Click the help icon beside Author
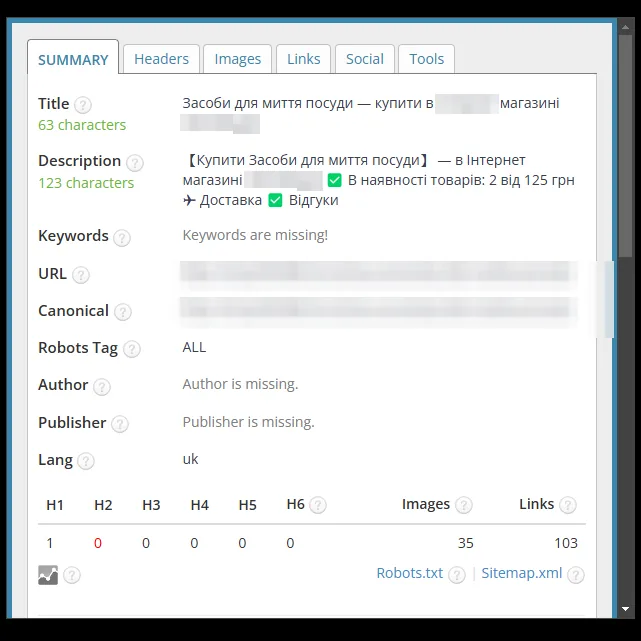 point(102,386)
